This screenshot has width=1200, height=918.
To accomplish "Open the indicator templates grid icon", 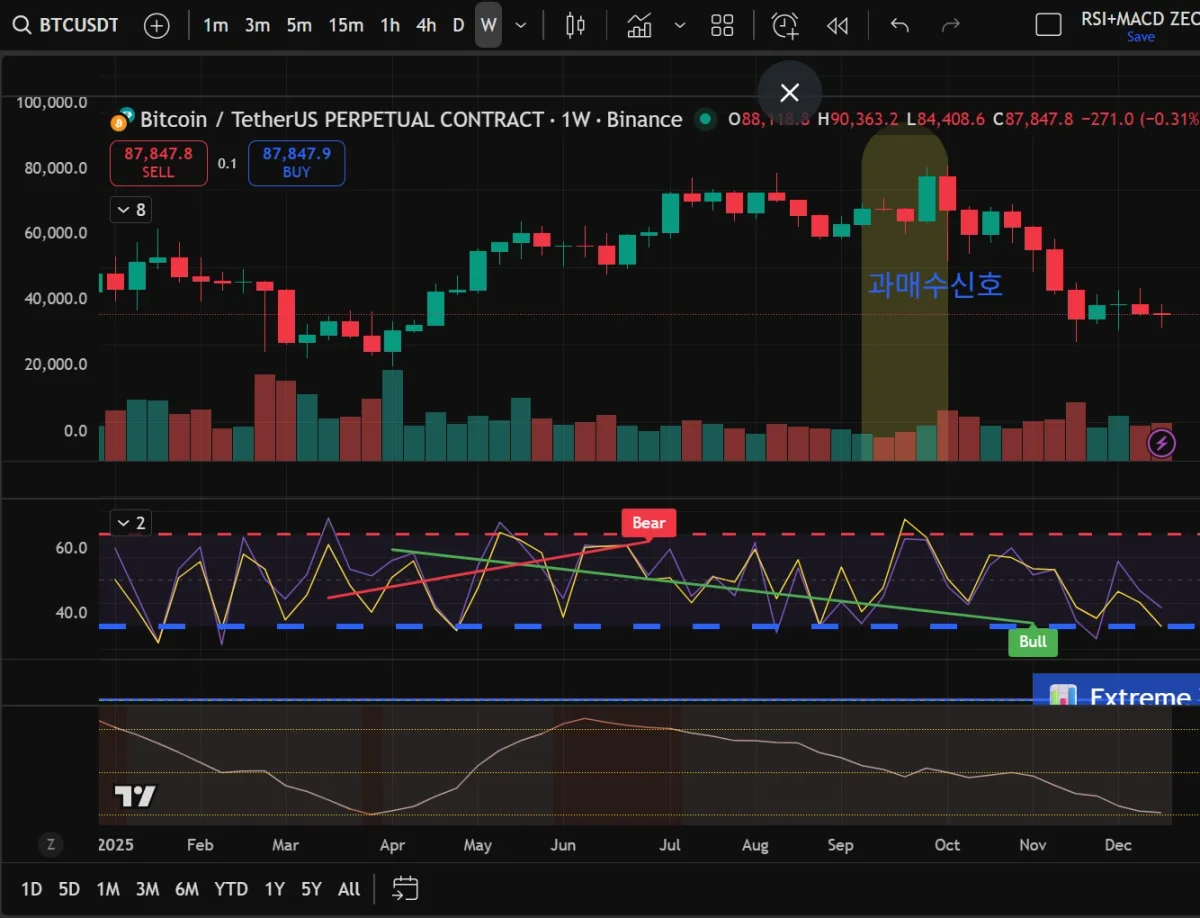I will tap(722, 25).
